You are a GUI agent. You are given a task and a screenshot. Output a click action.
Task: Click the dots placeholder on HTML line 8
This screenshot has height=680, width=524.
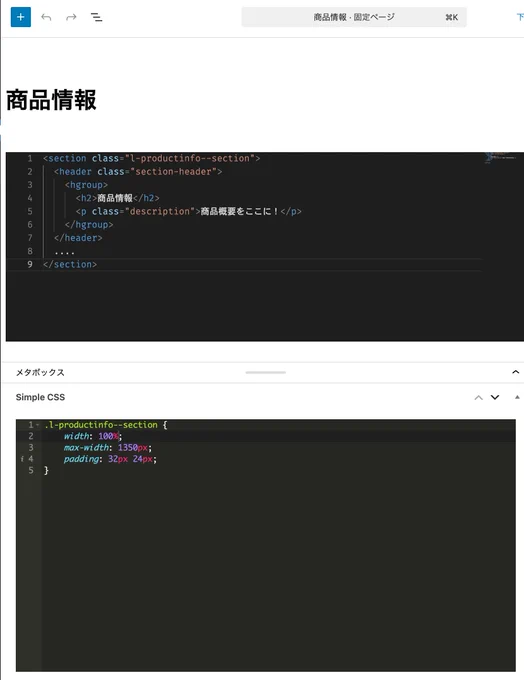(x=65, y=252)
